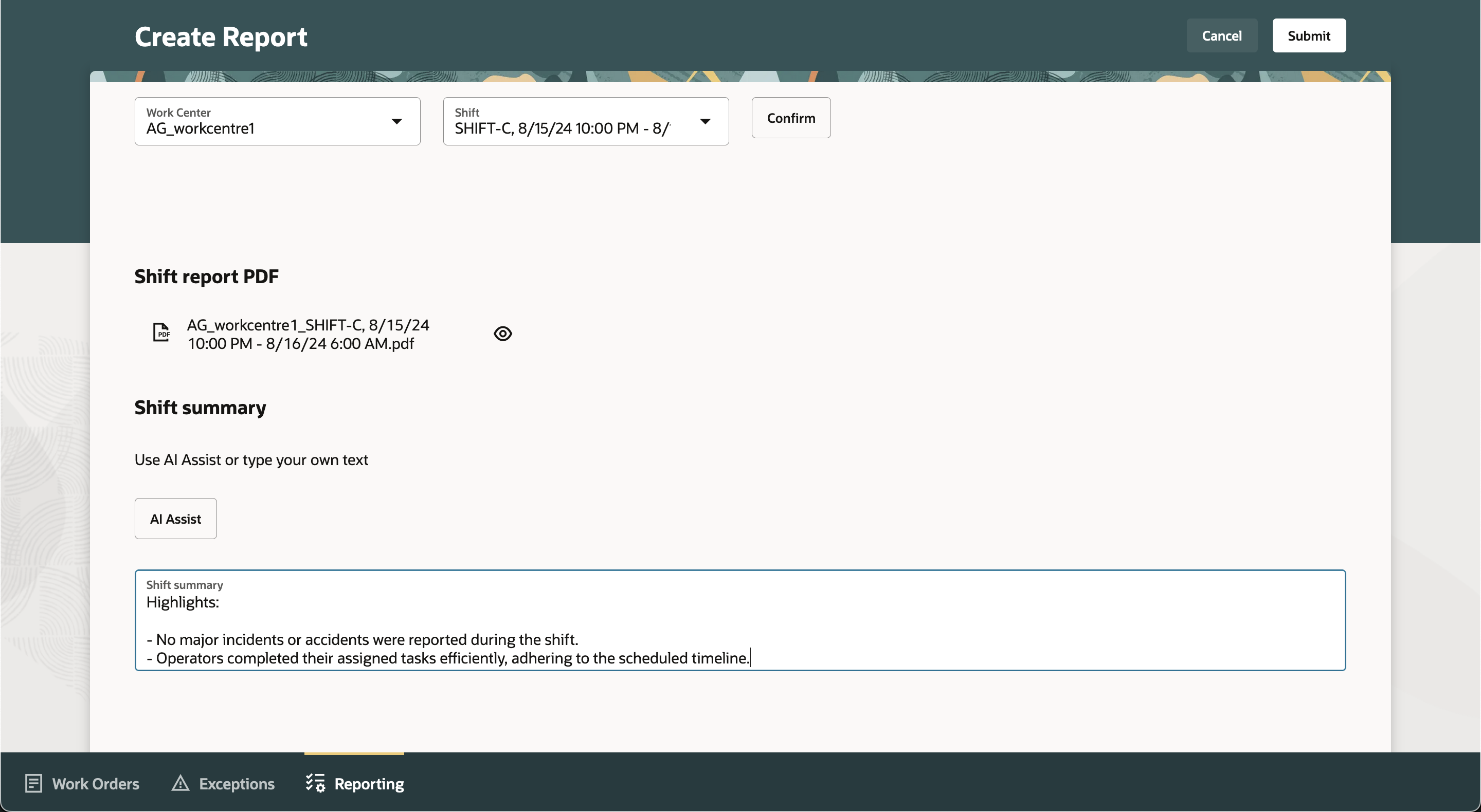Viewport: 1481px width, 812px height.
Task: Select the Reporting tab label
Action: (369, 784)
